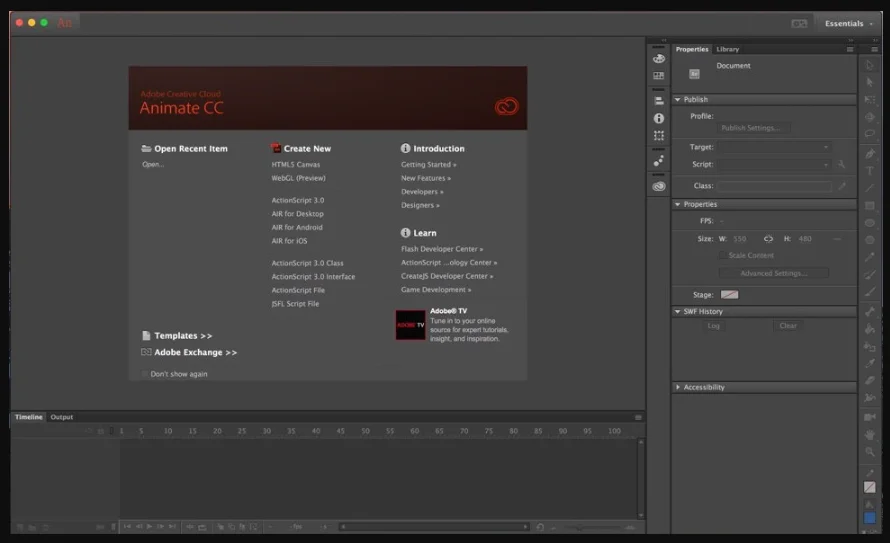This screenshot has height=543, width=890.
Task: Click frame 50 on the timeline ruler
Action: [x=366, y=431]
